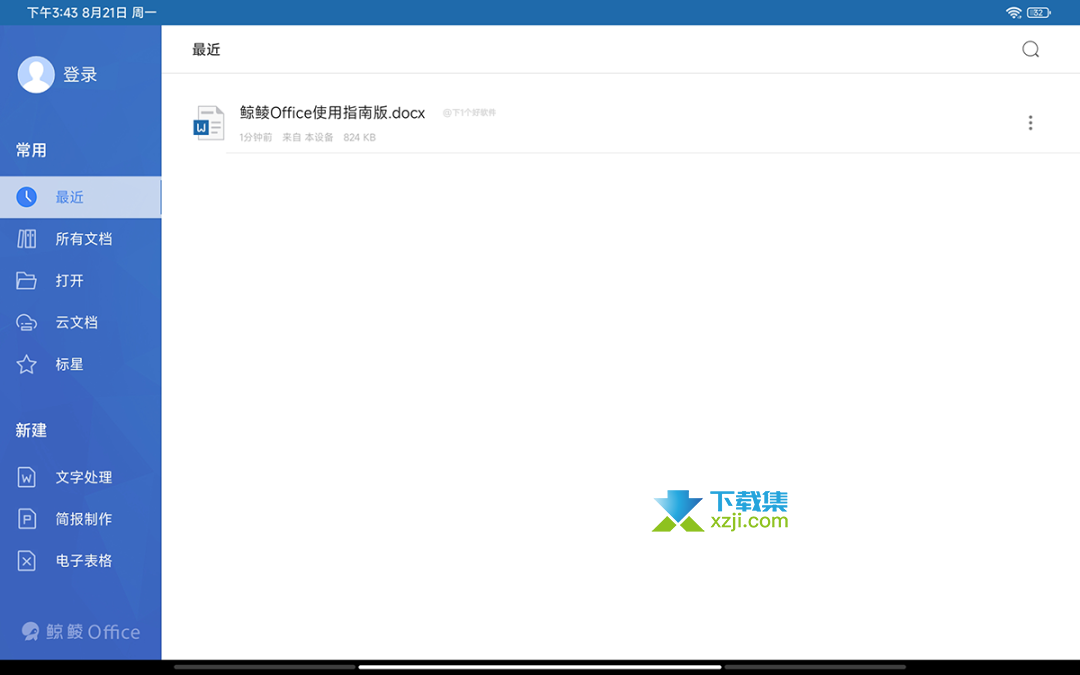Click the 所有文档 bookshelf icon
This screenshot has width=1080, height=675.
pos(26,239)
